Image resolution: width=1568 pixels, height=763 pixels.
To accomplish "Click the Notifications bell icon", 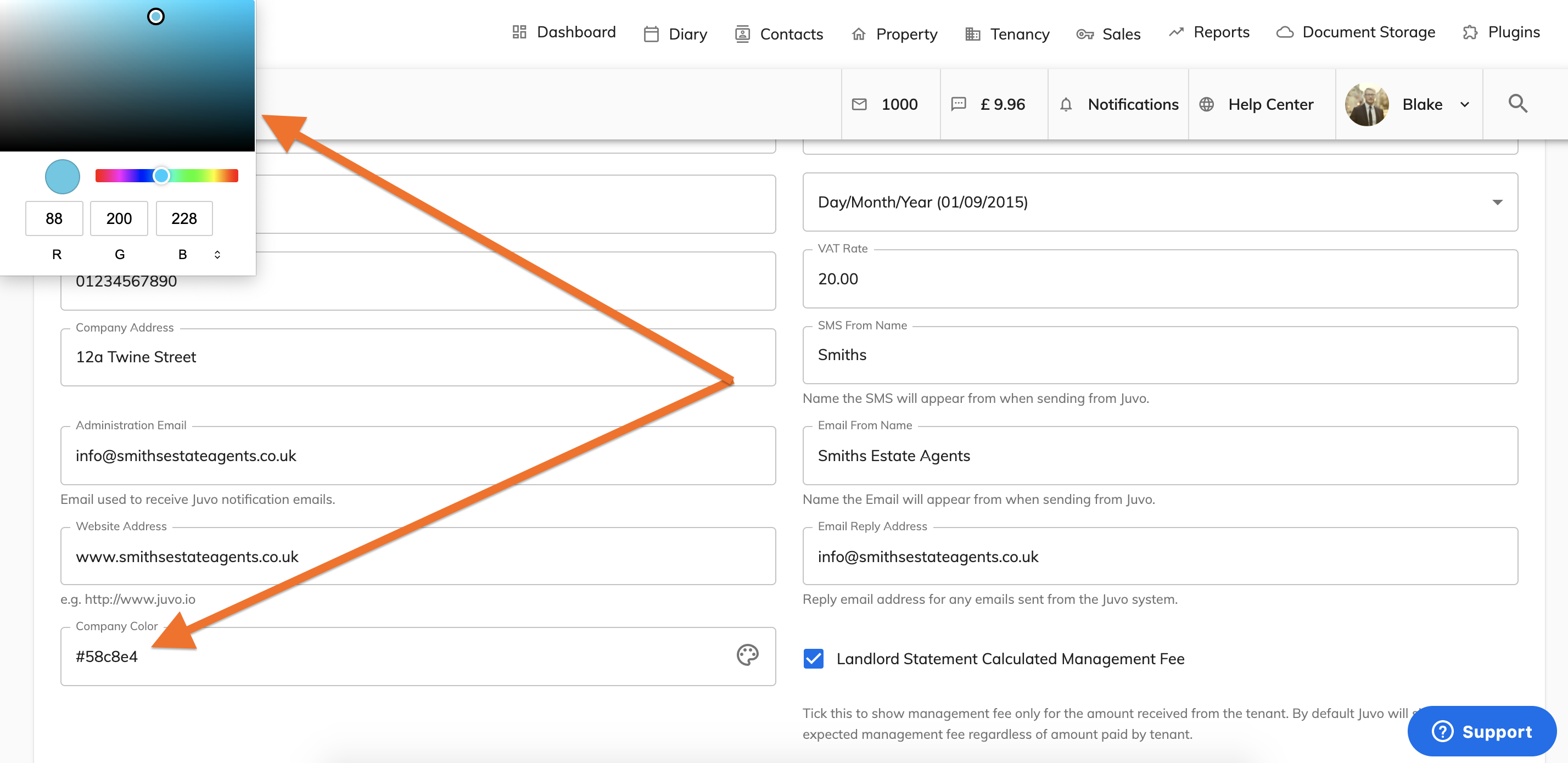I will (1065, 105).
